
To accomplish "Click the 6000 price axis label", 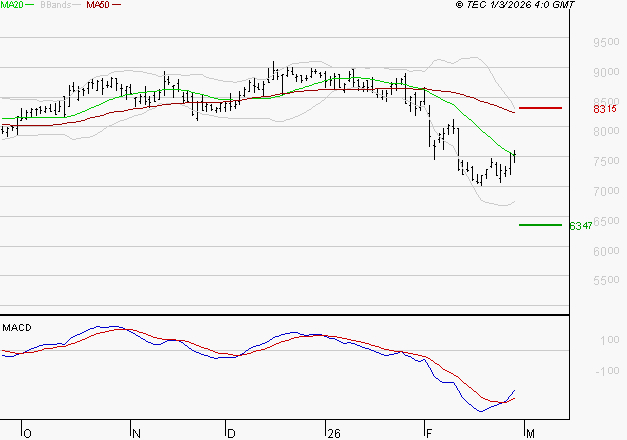I will 606,250.
